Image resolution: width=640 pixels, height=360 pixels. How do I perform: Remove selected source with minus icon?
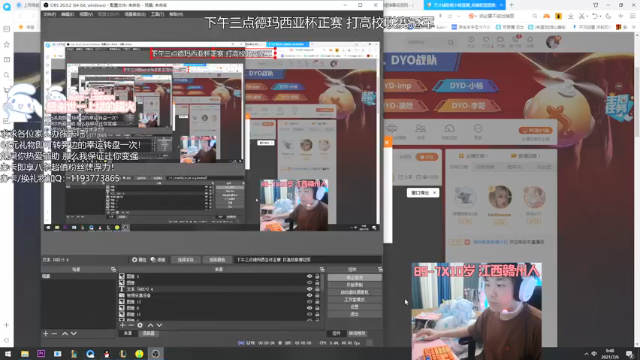131,325
